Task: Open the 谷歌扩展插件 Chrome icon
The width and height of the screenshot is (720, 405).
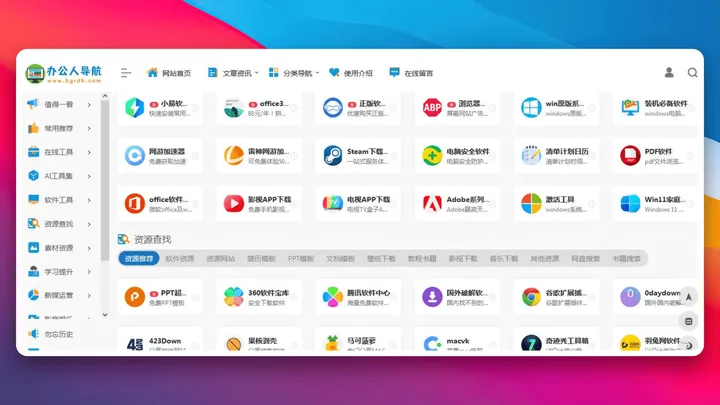Action: pyautogui.click(x=531, y=297)
